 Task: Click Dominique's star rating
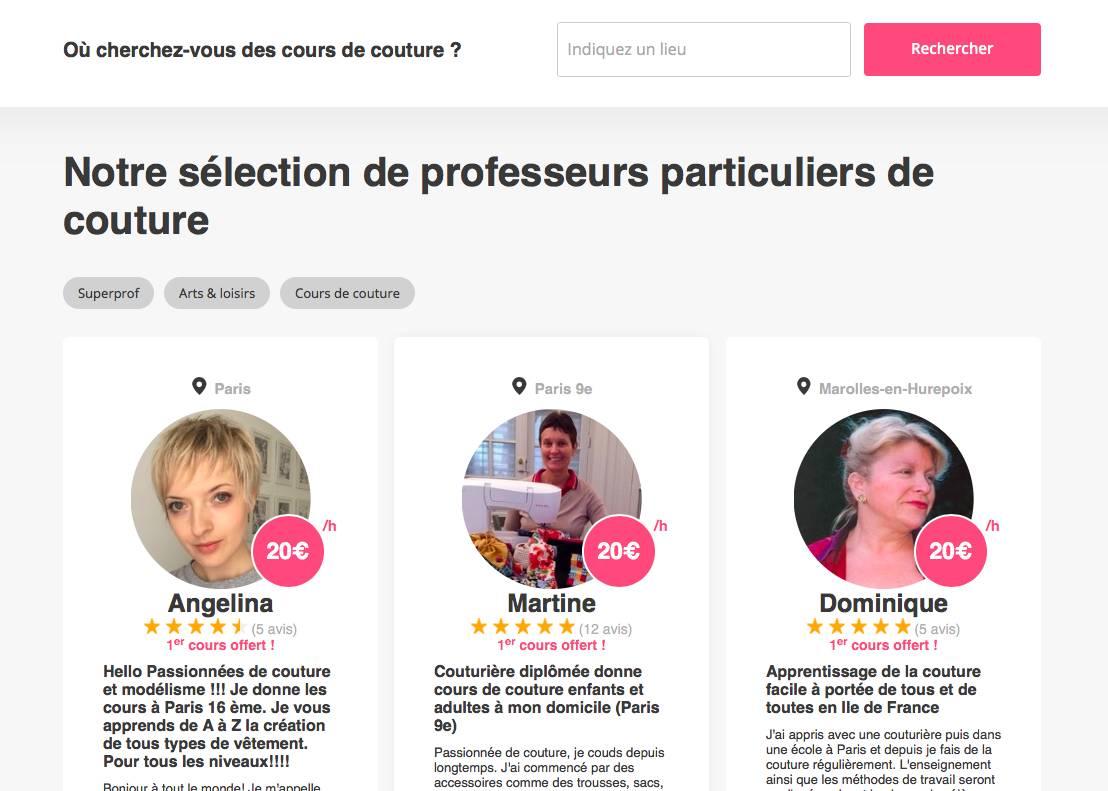click(x=859, y=627)
